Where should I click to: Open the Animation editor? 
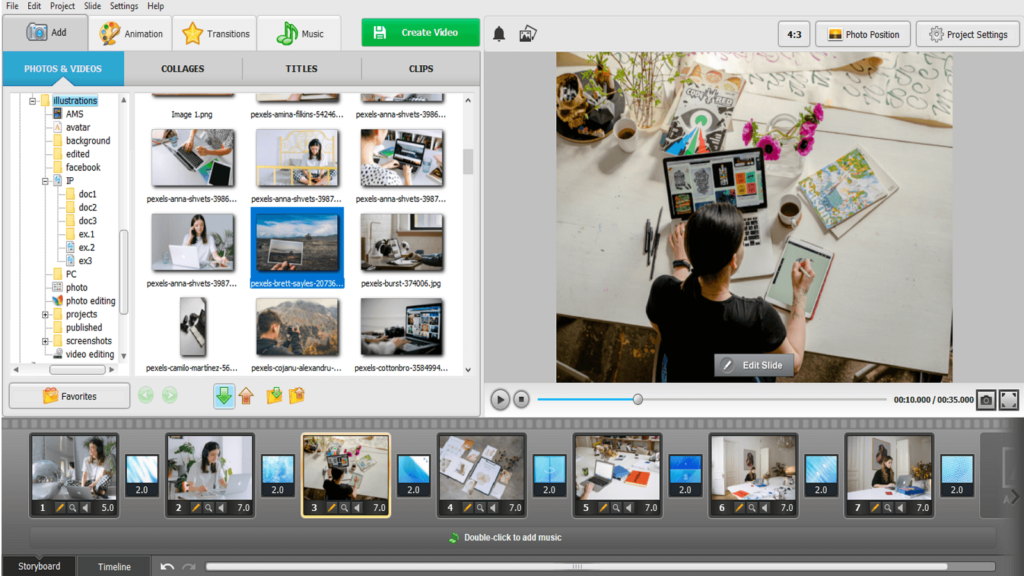(x=130, y=32)
